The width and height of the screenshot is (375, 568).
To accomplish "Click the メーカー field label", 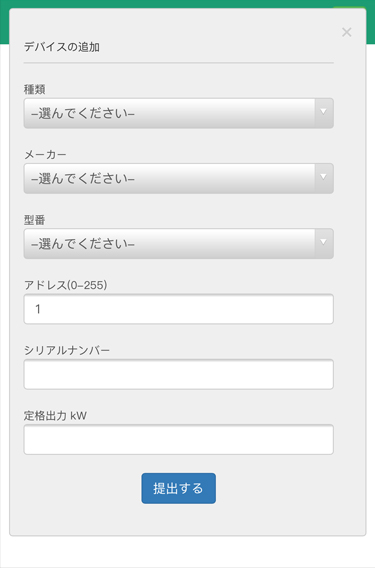I will (x=45, y=155).
